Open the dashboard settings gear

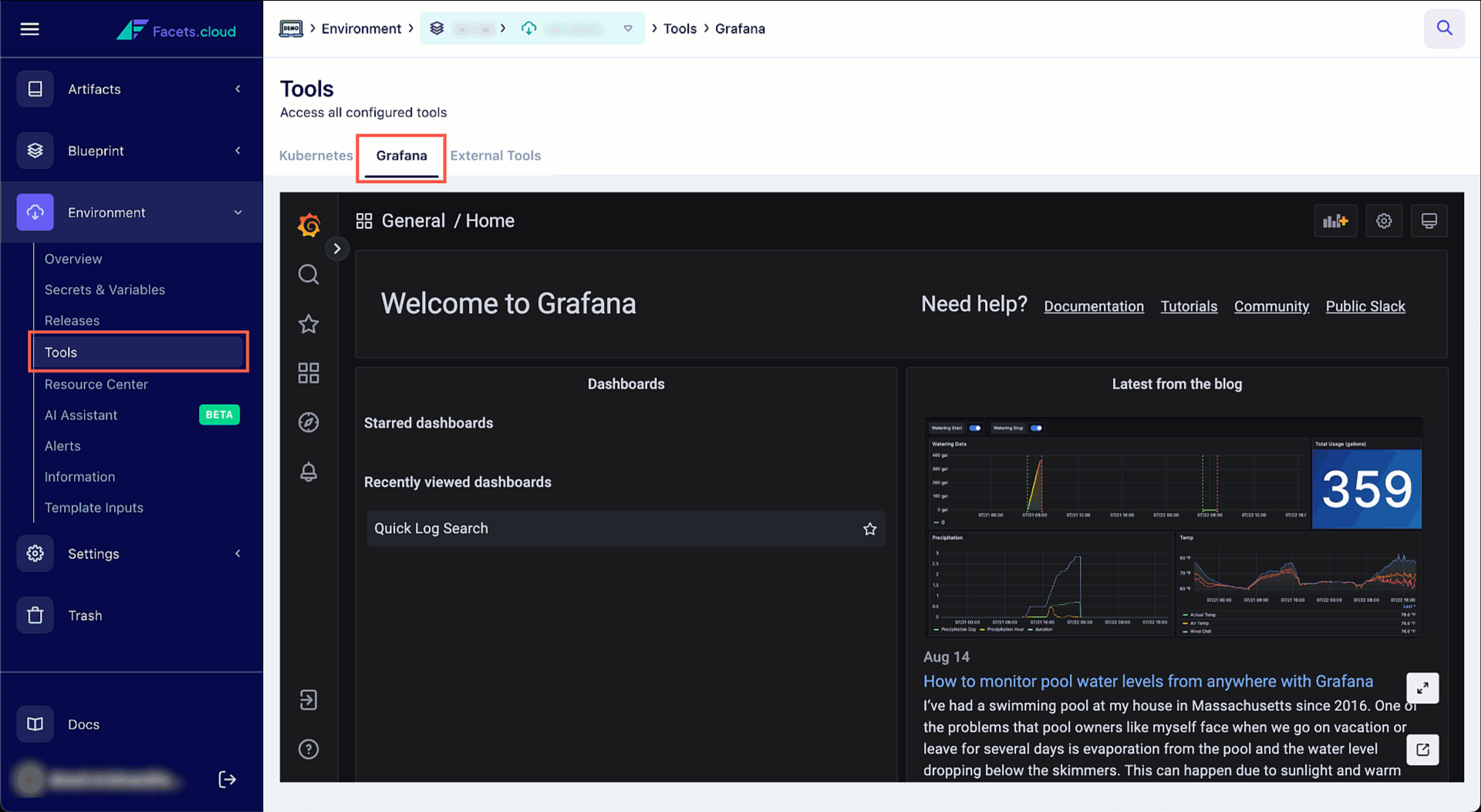coord(1383,221)
